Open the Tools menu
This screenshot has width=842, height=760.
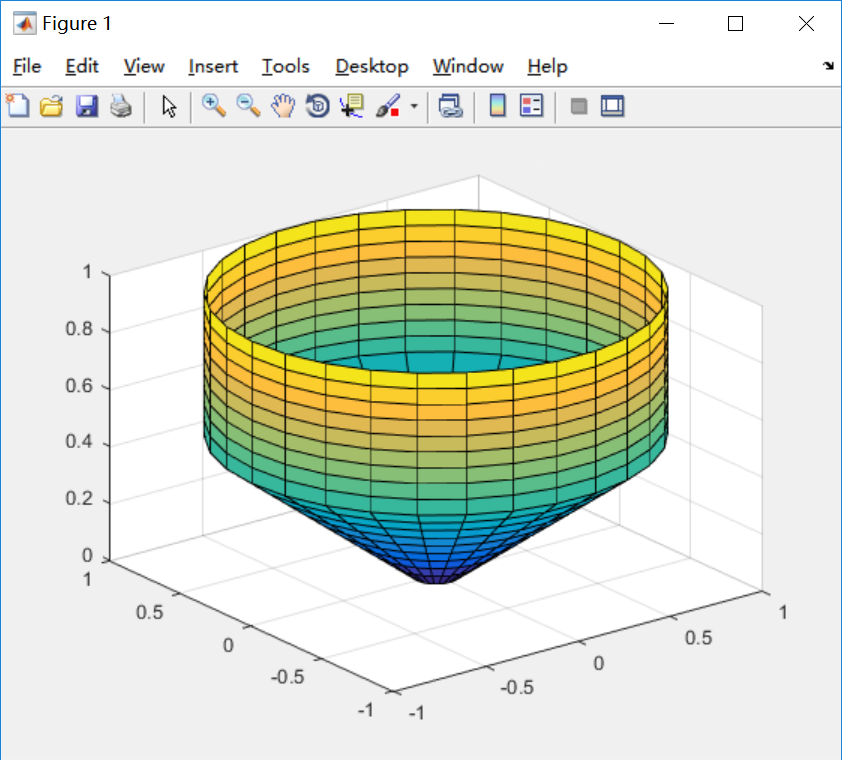point(286,67)
